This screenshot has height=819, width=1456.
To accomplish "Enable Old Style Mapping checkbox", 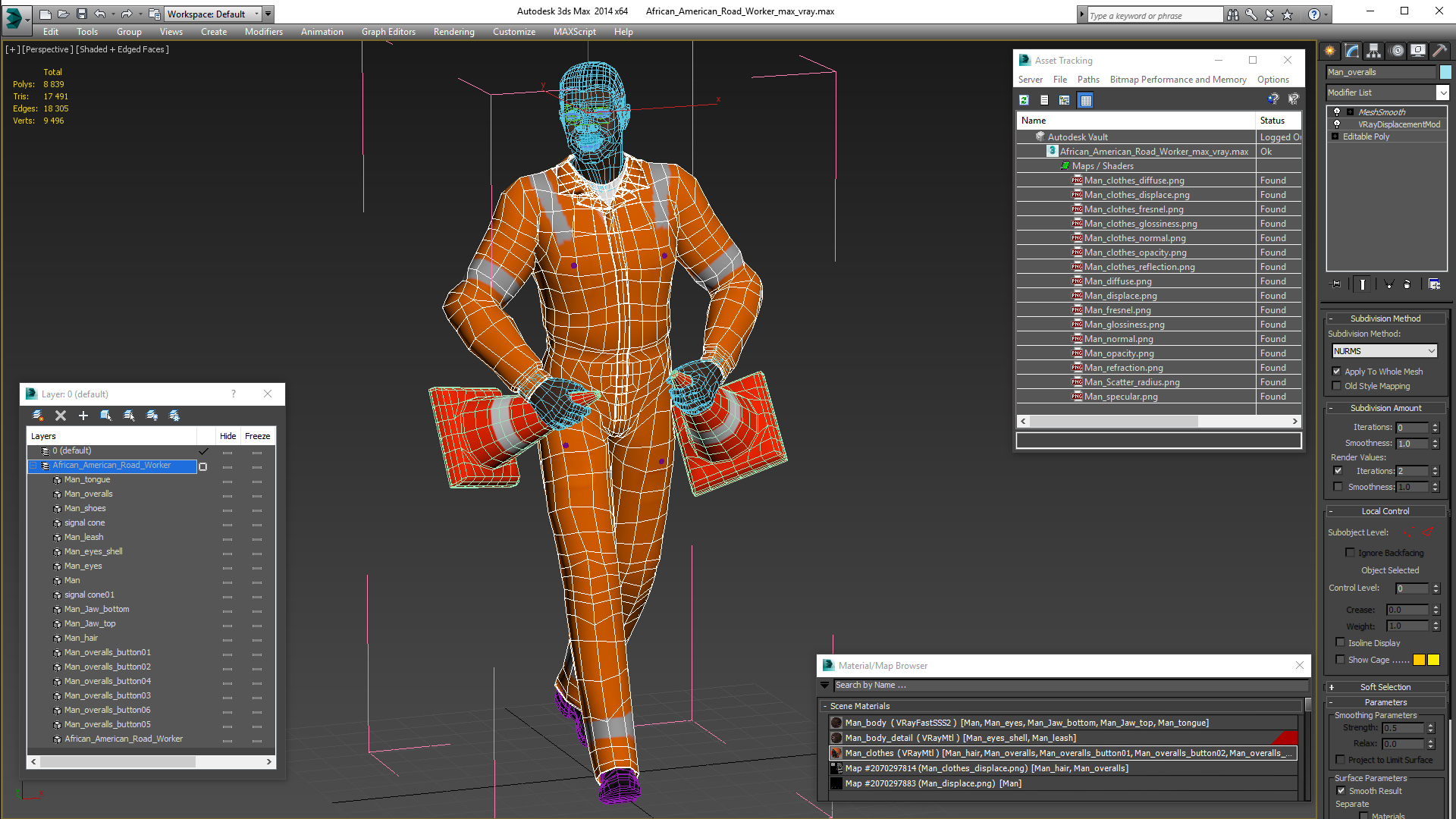I will [1337, 386].
